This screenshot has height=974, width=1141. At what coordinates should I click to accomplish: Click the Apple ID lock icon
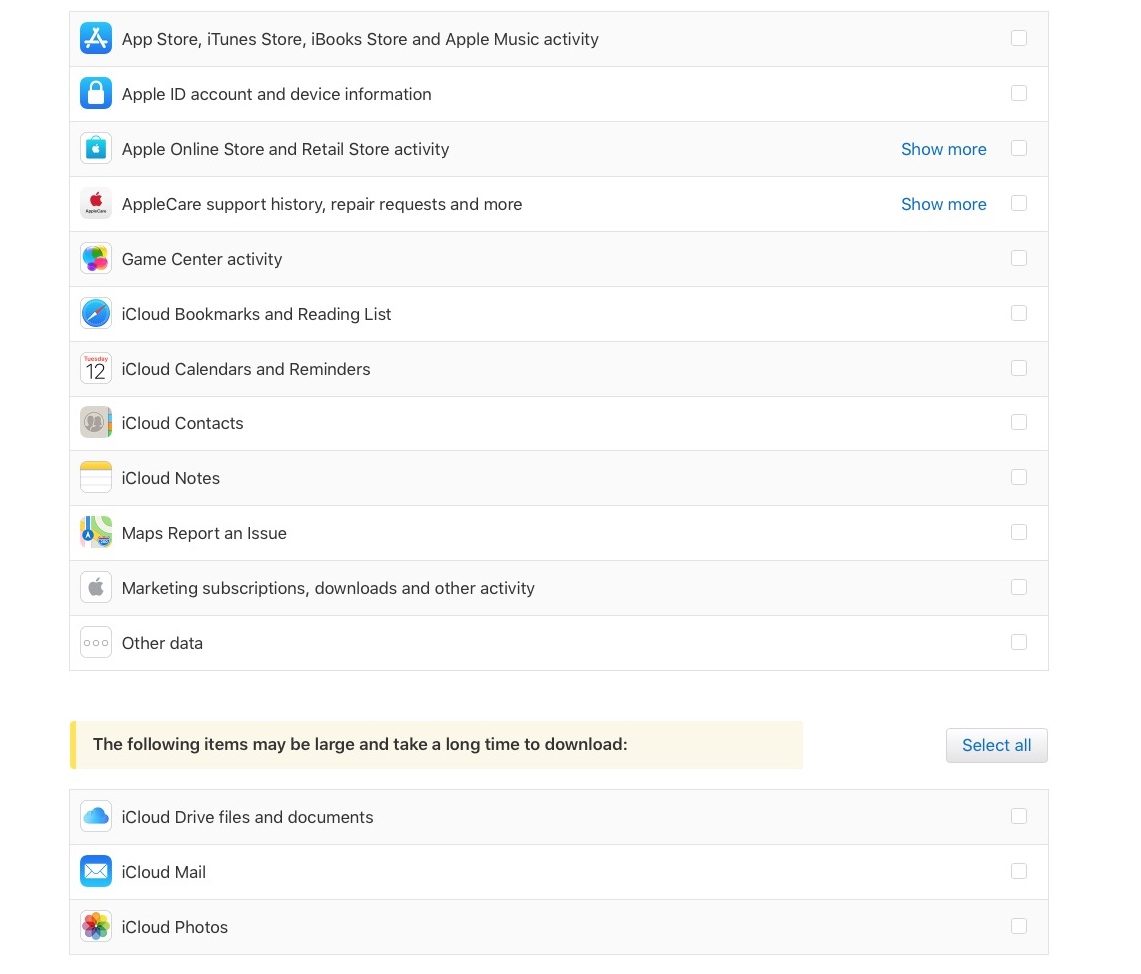[x=96, y=94]
